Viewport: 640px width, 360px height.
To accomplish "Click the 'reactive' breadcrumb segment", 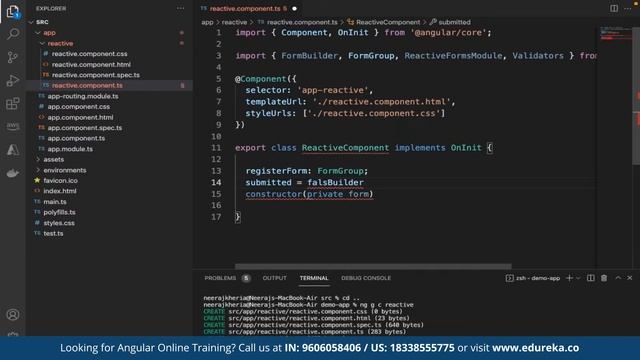I will [234, 22].
